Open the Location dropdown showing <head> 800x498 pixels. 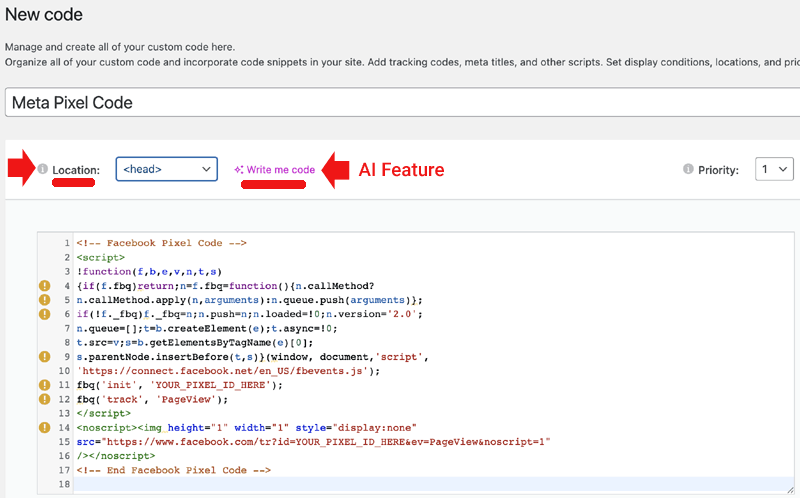[166, 170]
